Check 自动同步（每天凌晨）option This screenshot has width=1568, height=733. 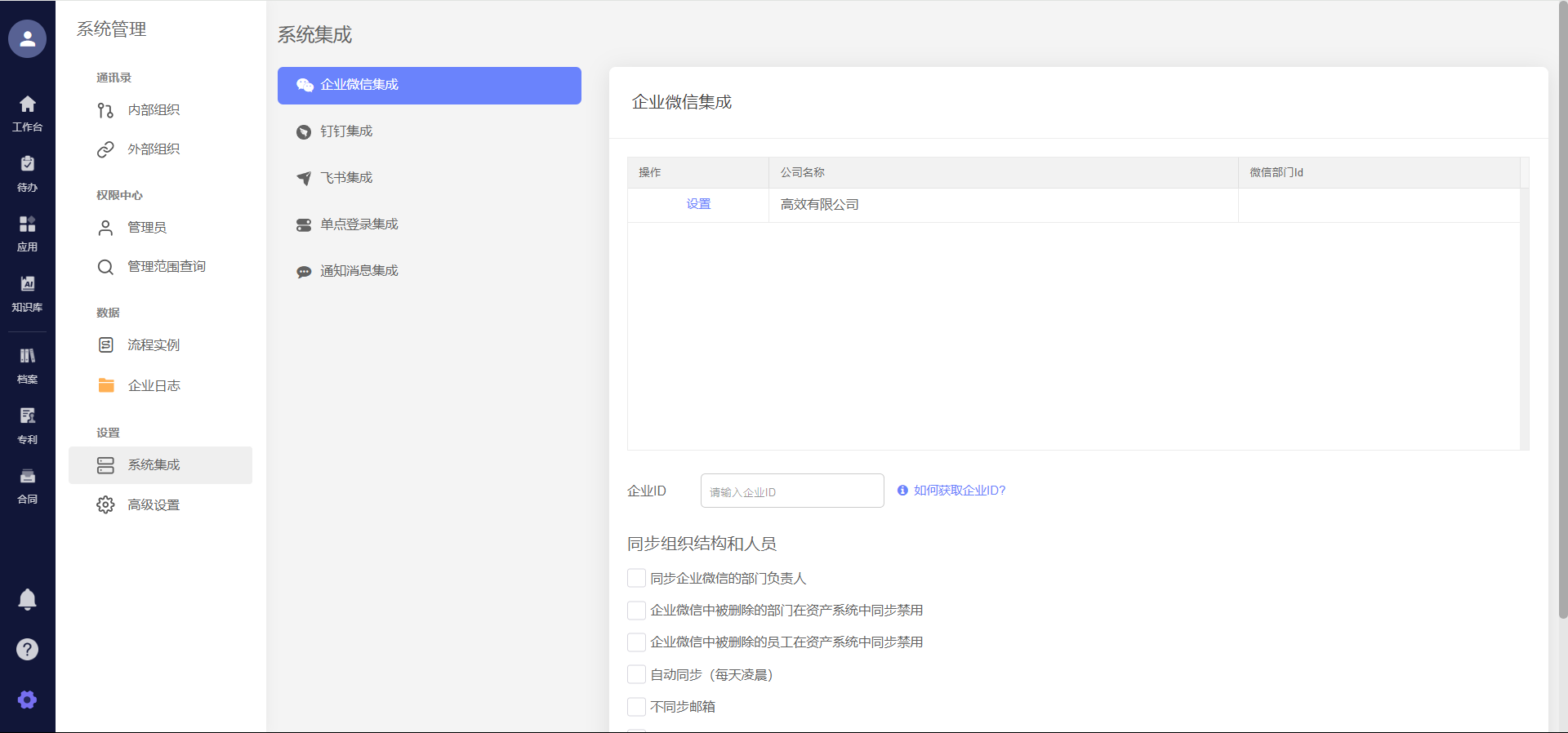[x=636, y=674]
